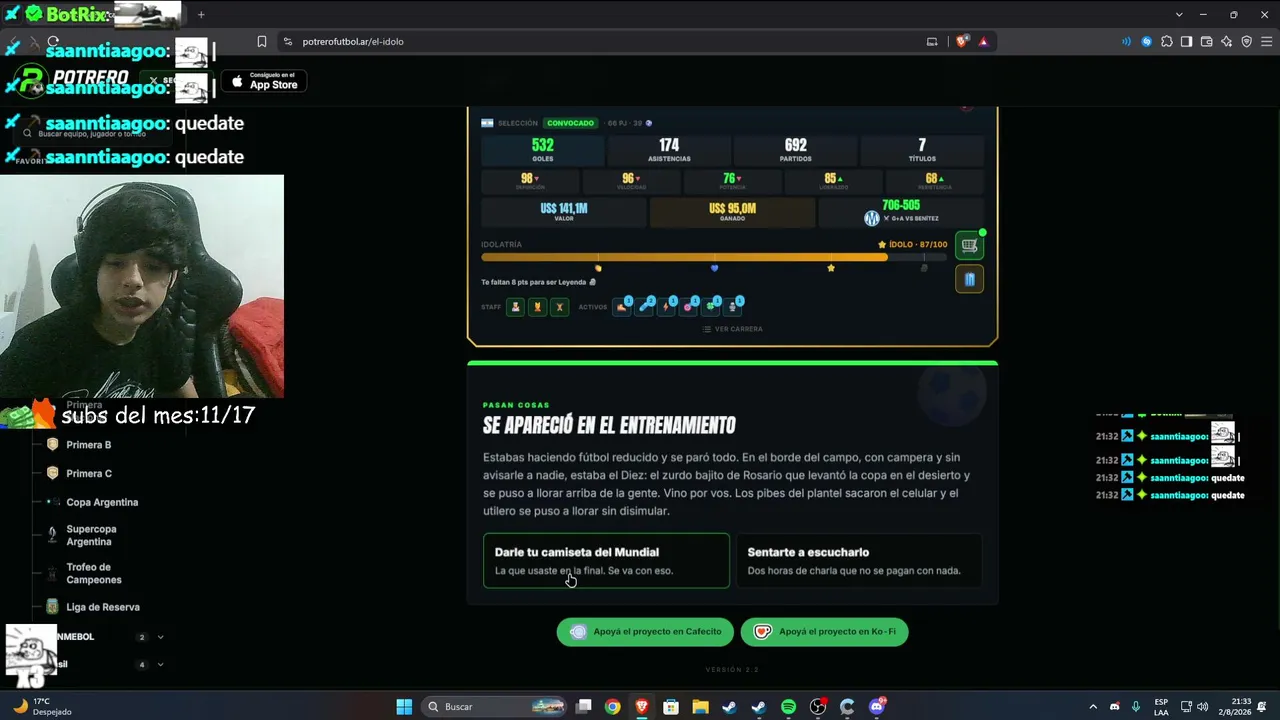Open Supercopa Argentina in the sidebar
The height and width of the screenshot is (720, 1280).
coord(91,536)
